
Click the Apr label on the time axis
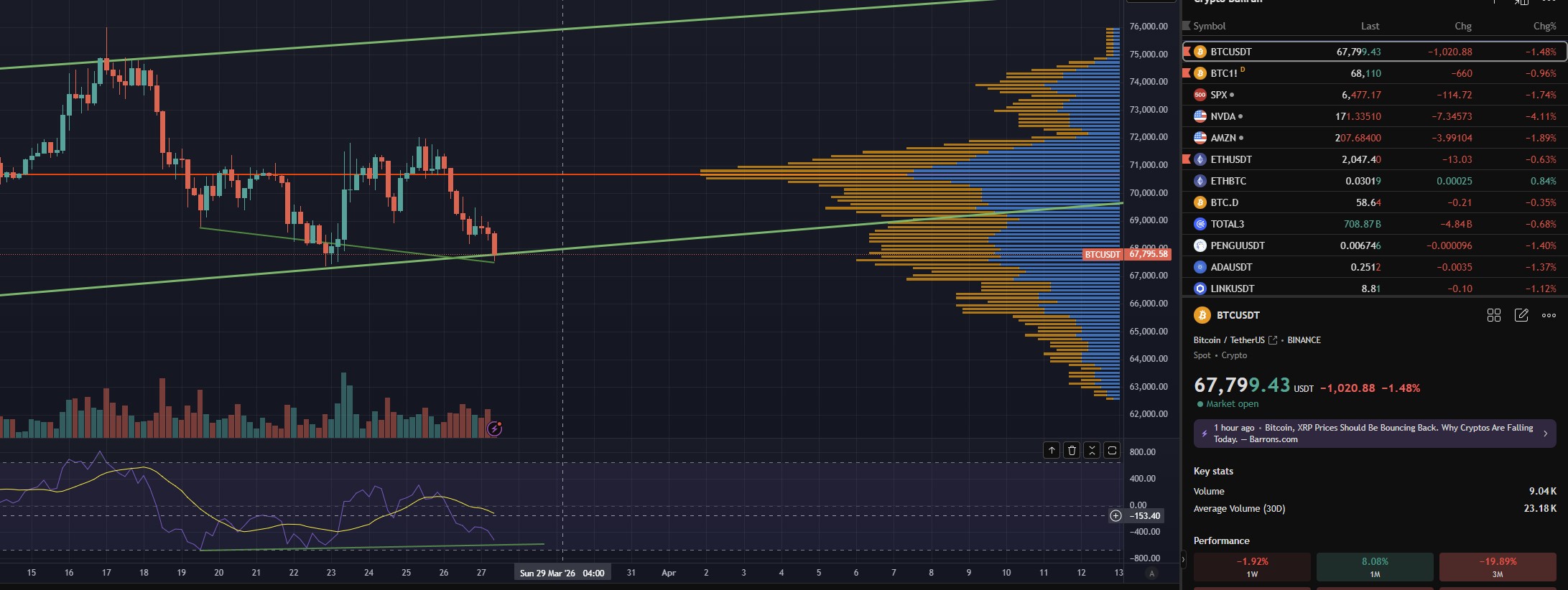pos(669,573)
